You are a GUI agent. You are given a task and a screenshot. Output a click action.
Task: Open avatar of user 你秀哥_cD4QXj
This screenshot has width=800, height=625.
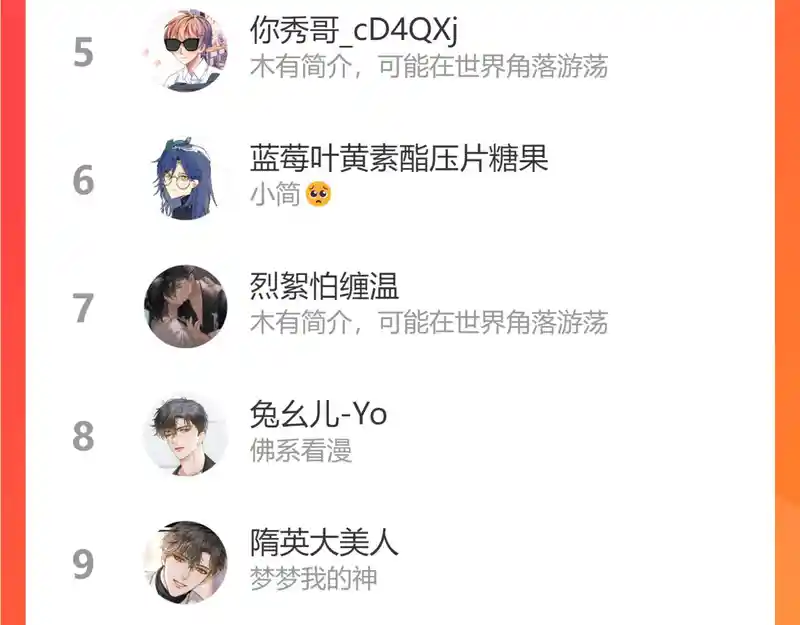pos(186,51)
